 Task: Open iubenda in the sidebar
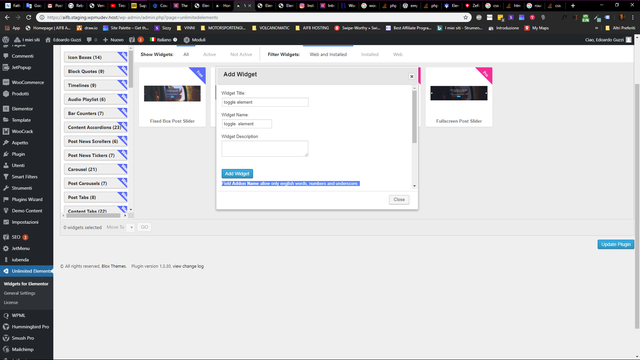pos(20,260)
